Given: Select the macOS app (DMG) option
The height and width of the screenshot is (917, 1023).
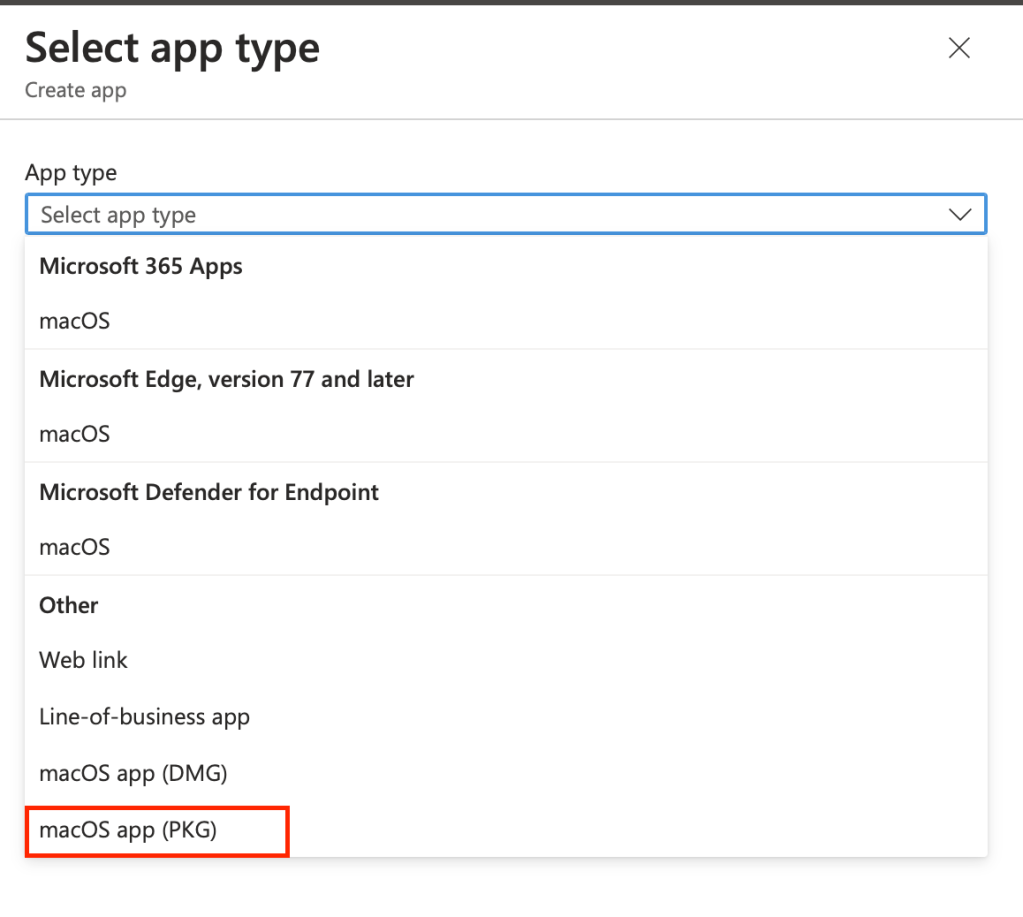Looking at the screenshot, I should (132, 773).
